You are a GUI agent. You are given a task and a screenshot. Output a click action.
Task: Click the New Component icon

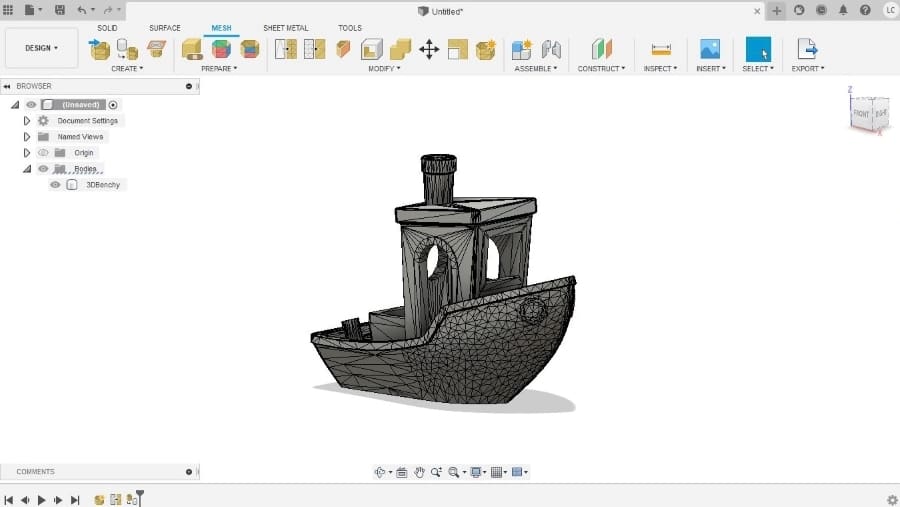(522, 49)
